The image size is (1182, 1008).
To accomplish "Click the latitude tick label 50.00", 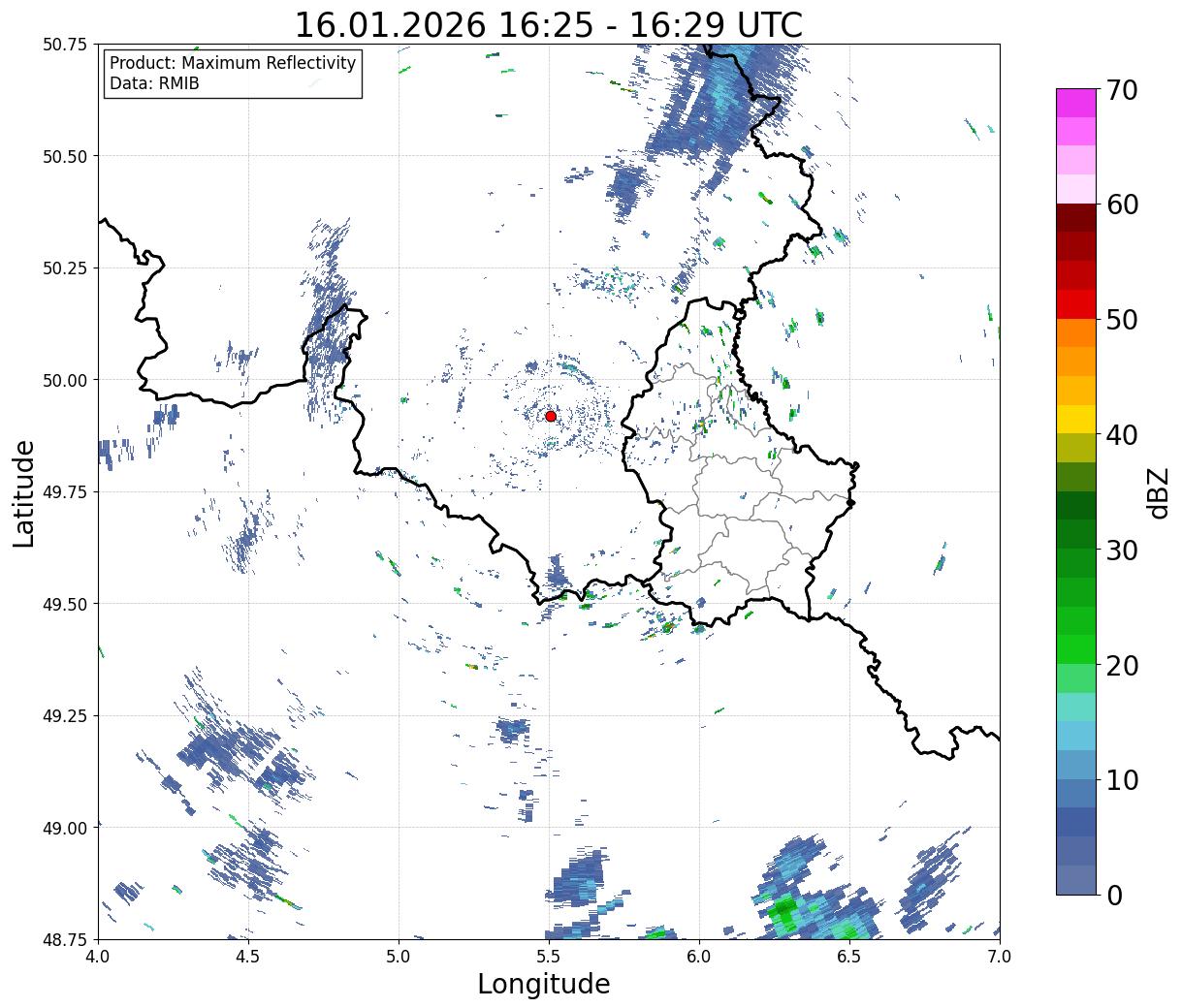I will tap(65, 380).
